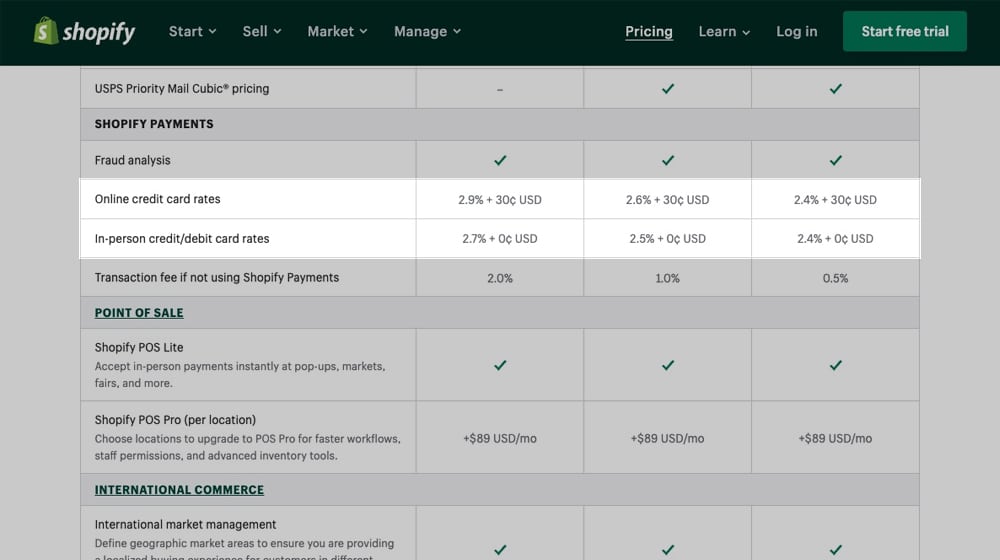
Task: Click the Shopify logo
Action: 84,31
